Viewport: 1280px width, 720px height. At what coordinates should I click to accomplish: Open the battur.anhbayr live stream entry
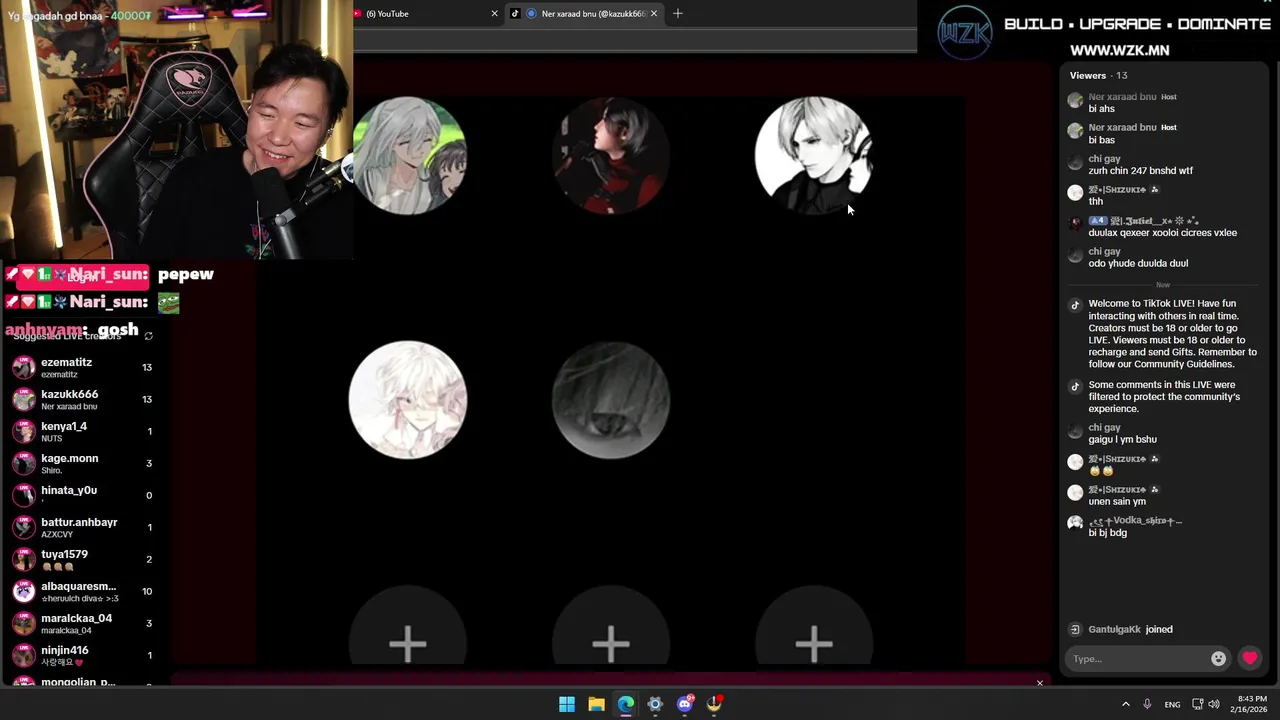click(82, 528)
